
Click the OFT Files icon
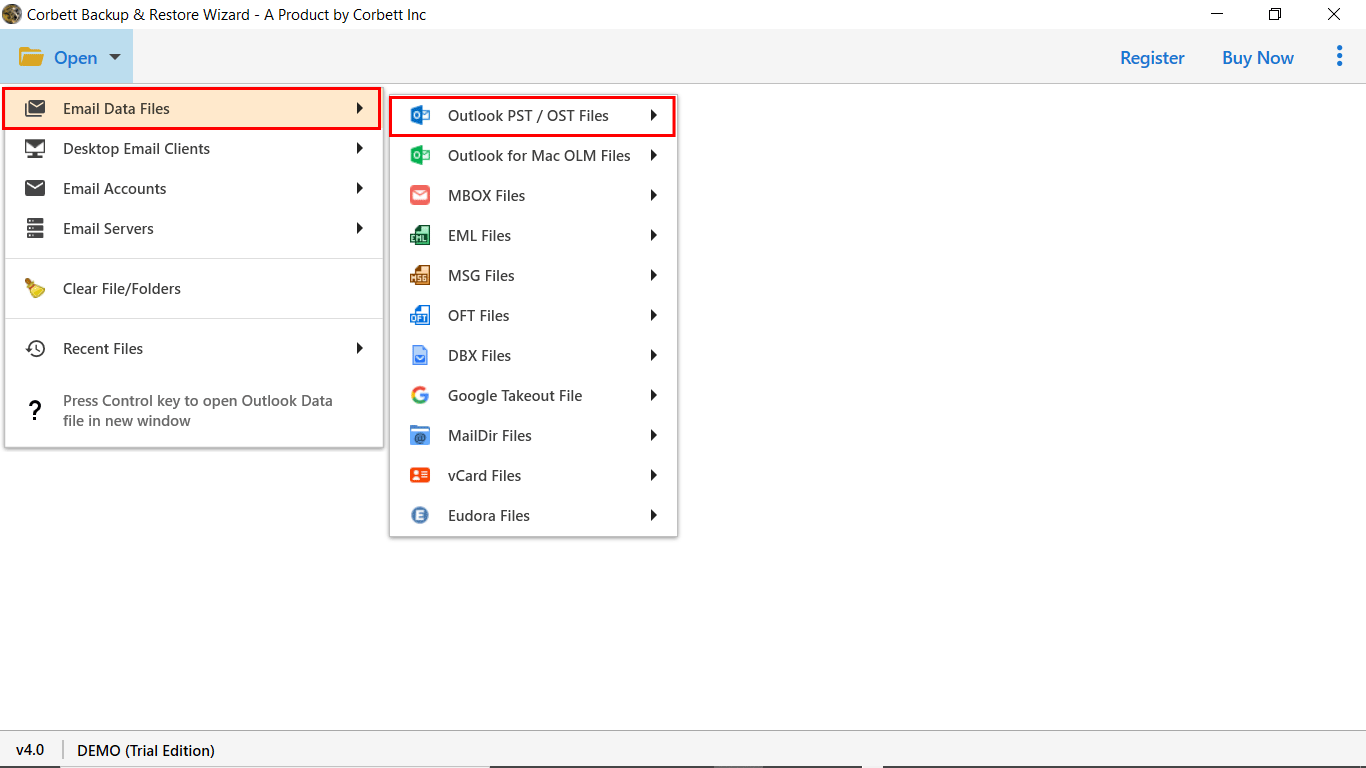[x=420, y=316]
